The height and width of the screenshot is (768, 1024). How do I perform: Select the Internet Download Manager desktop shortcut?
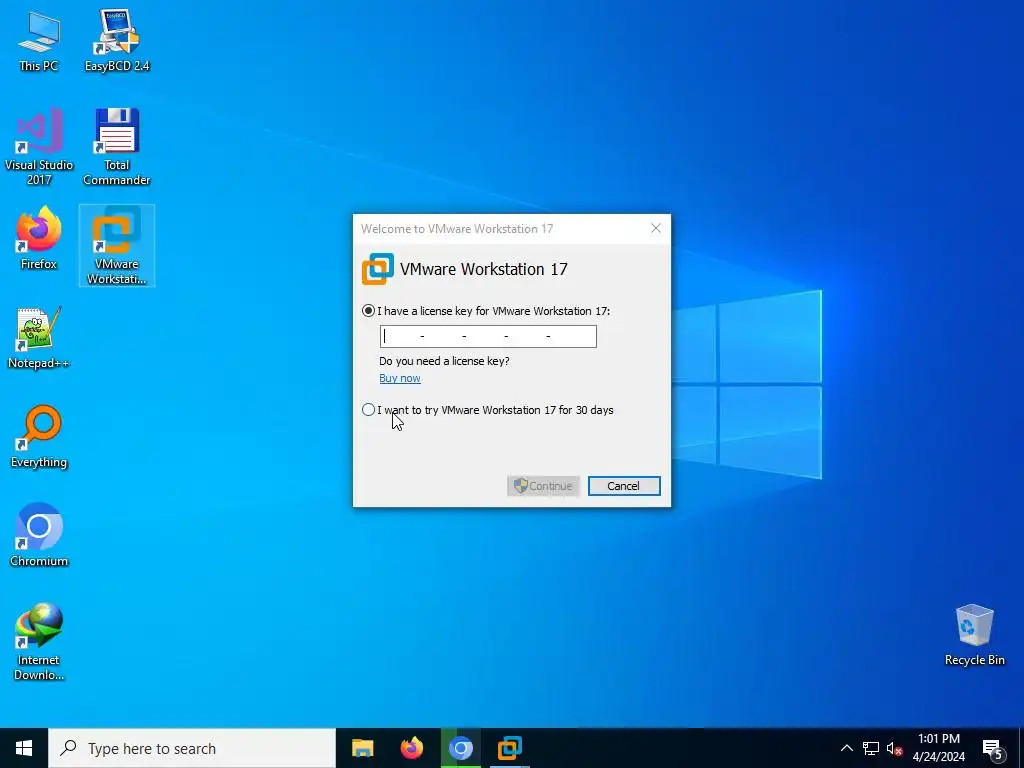point(39,642)
